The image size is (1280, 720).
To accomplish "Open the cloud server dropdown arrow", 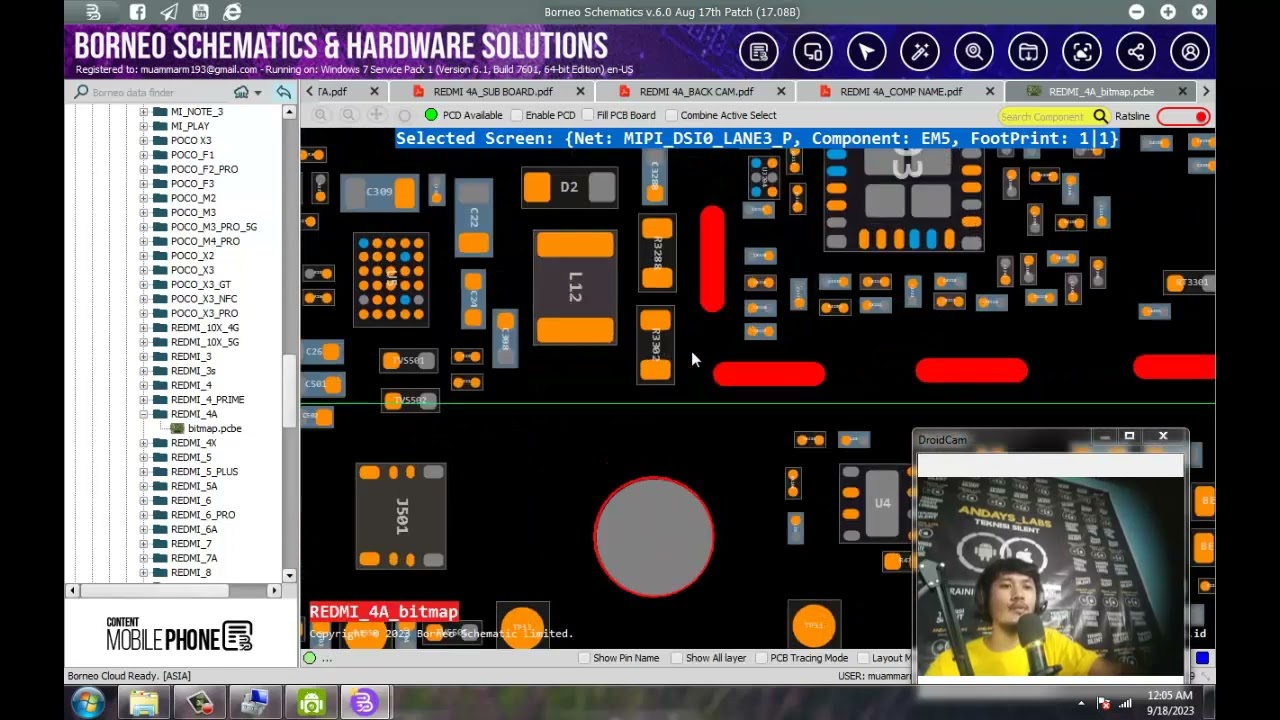I will [x=257, y=93].
